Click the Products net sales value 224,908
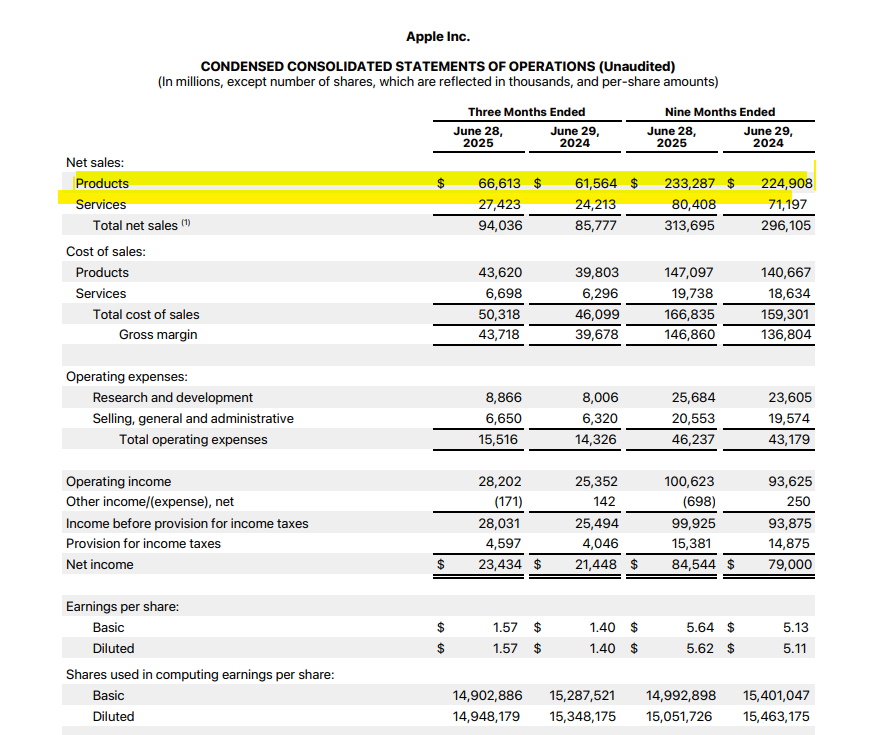The width and height of the screenshot is (879, 735). (x=787, y=183)
